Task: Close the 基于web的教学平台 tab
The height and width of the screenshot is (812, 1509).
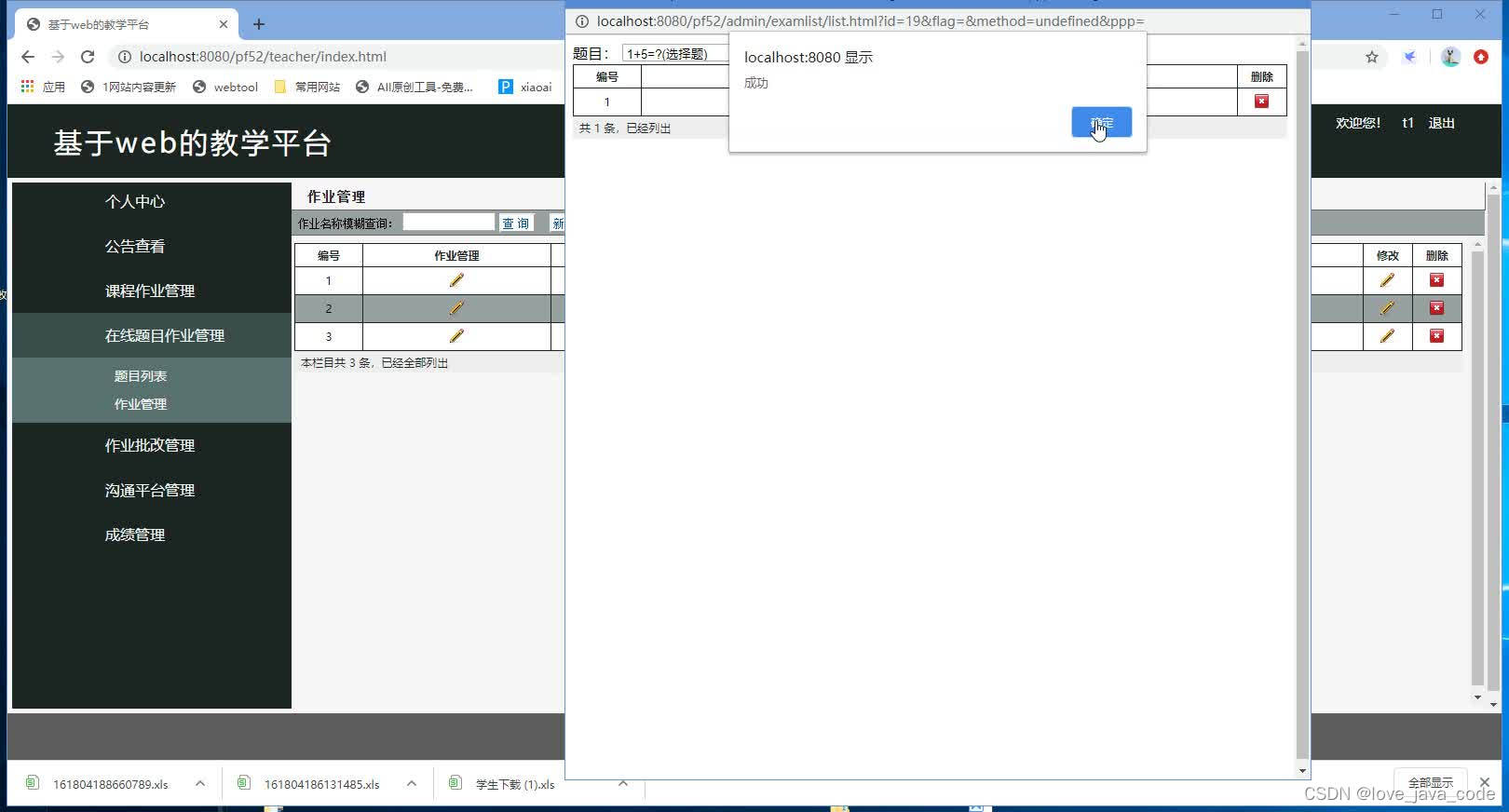Action: coord(224,24)
